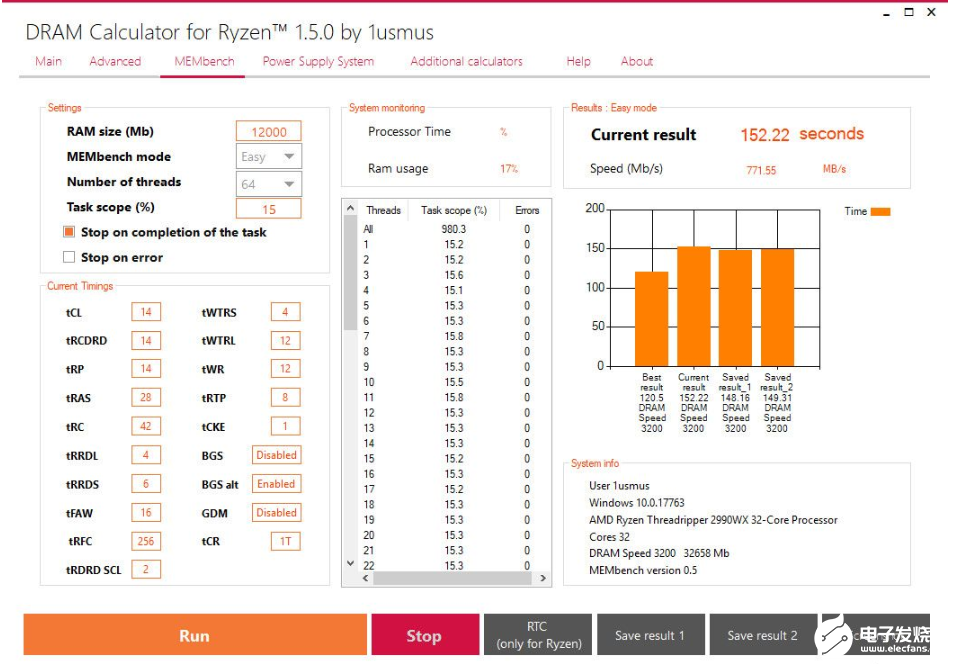Click the Current result bar in chart
This screenshot has height=664, width=959.
(694, 306)
